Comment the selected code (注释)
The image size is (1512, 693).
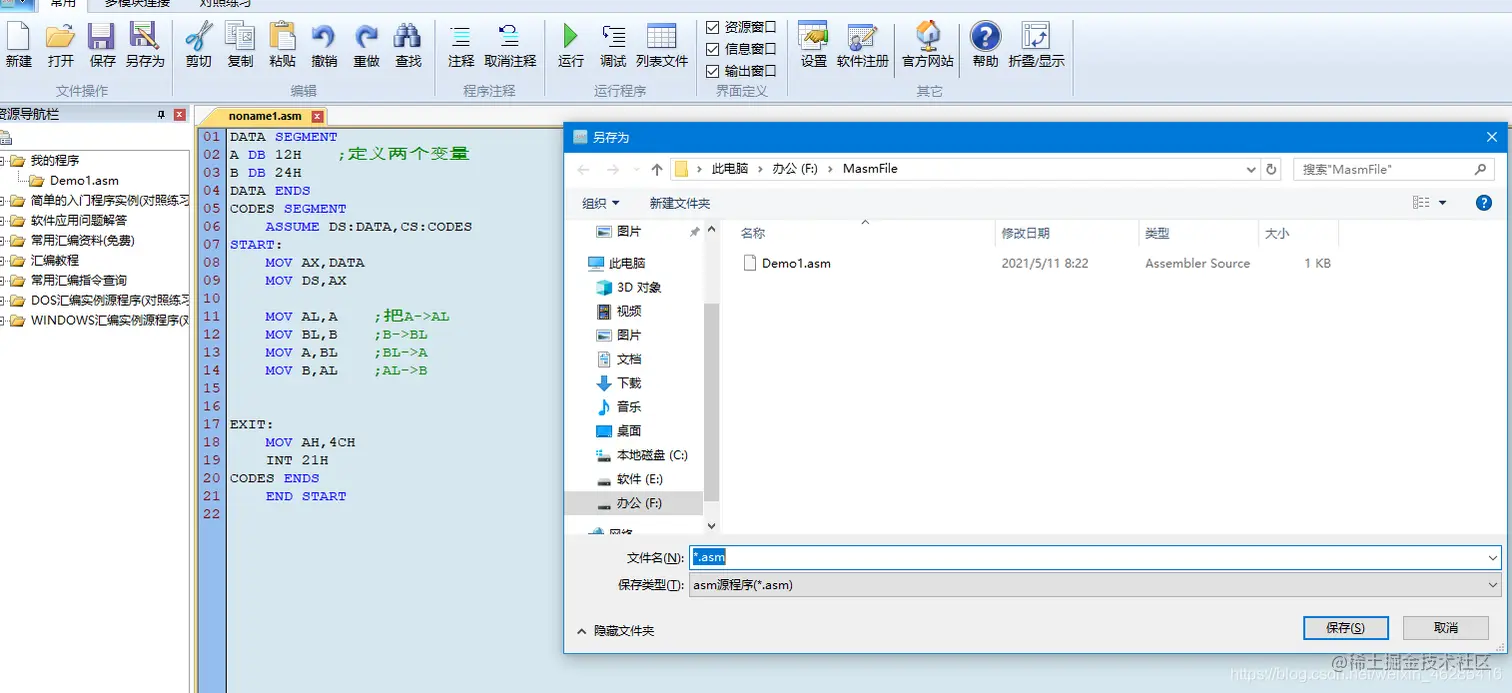coord(460,47)
